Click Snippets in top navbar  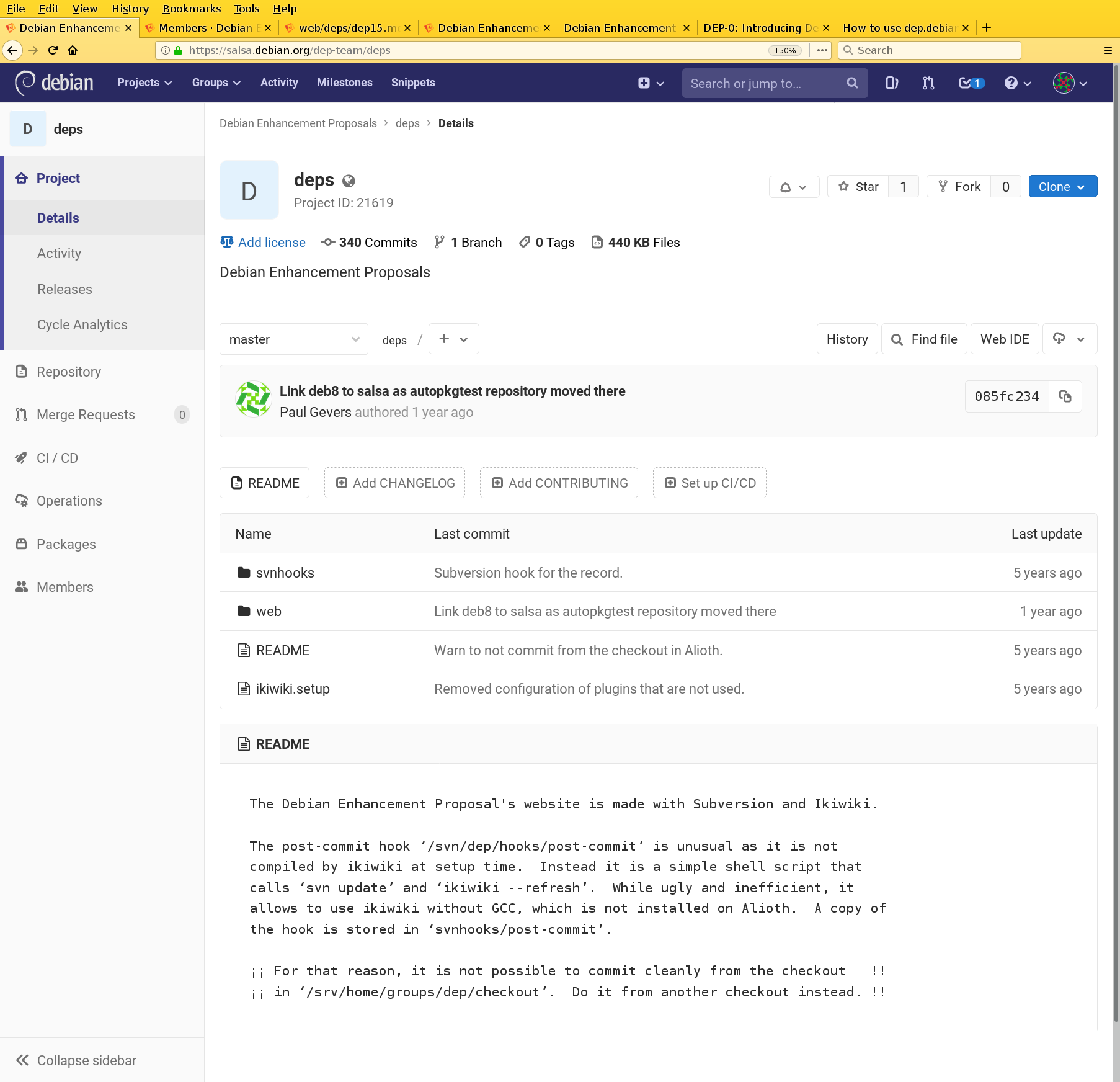pyautogui.click(x=412, y=83)
